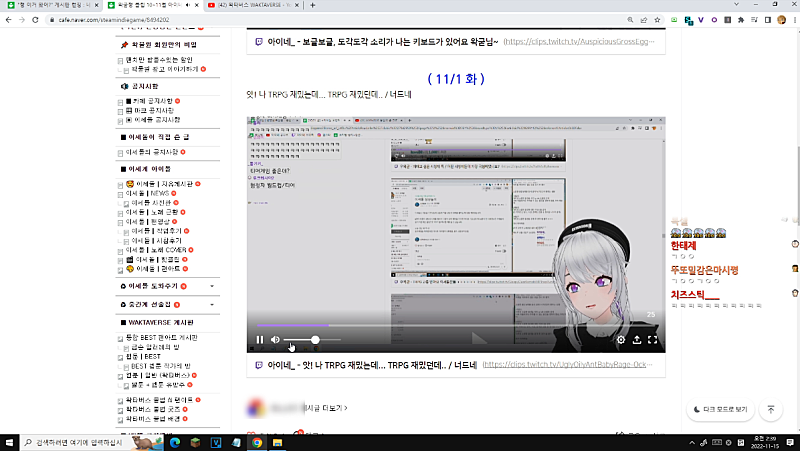Enter fullscreen on the Twitch clip
The image size is (800, 451).
[653, 339]
